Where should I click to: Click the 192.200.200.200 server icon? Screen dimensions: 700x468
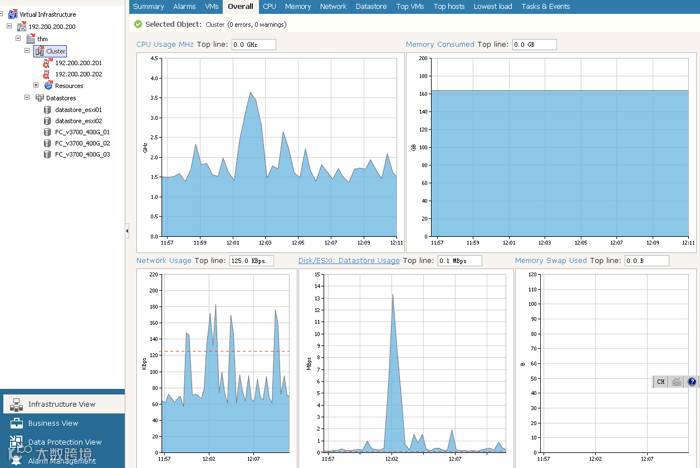tap(21, 26)
